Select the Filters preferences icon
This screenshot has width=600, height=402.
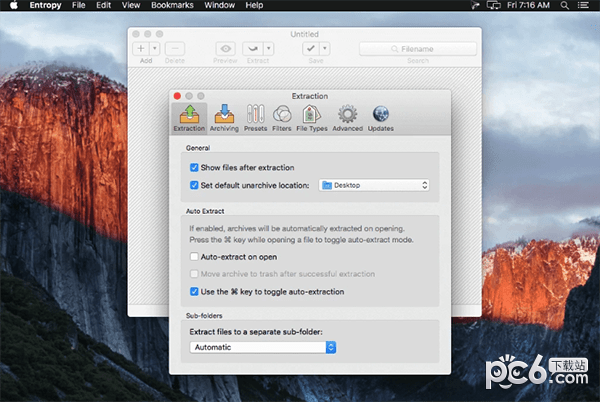pos(282,118)
